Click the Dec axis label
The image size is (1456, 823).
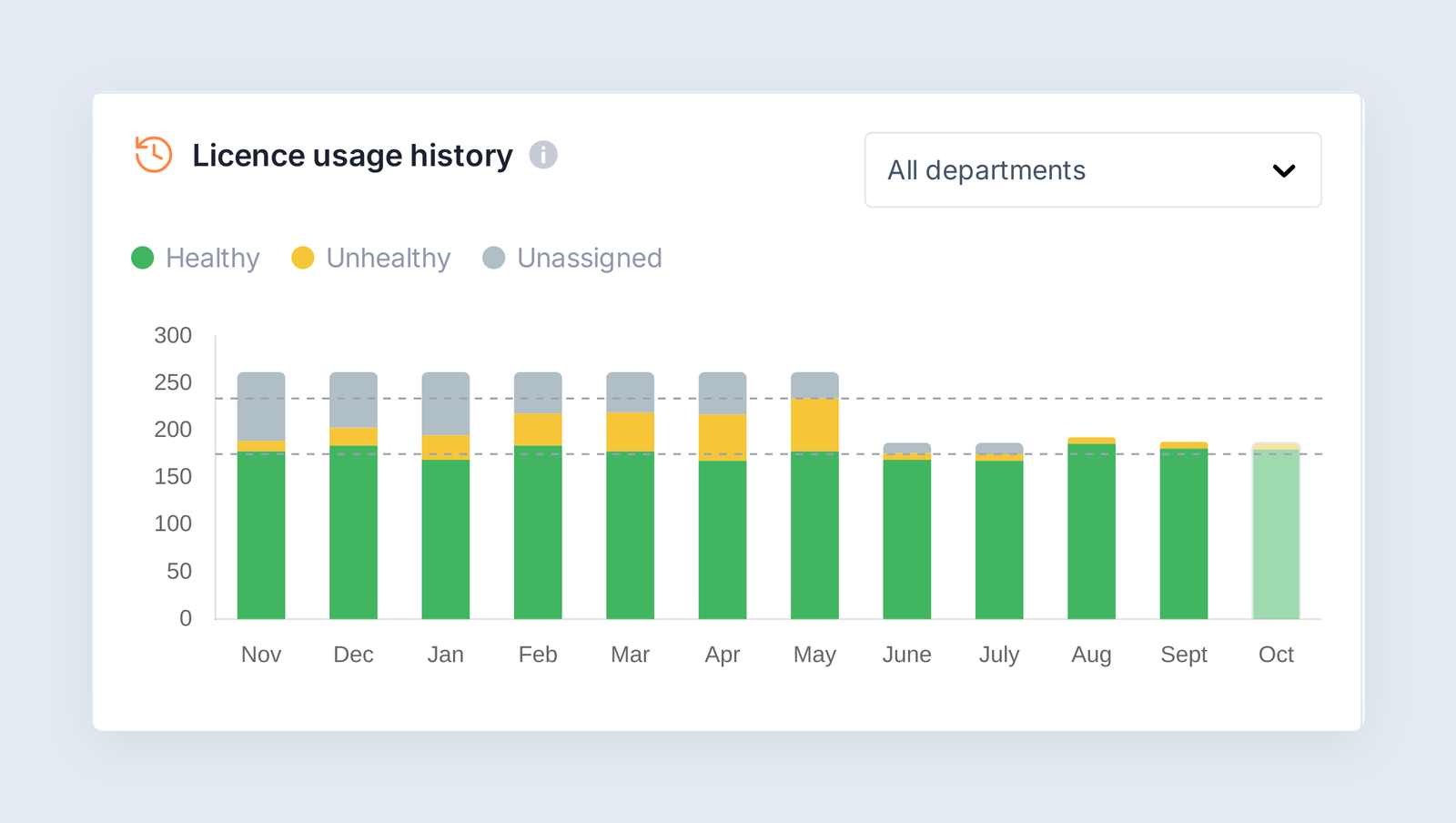point(353,655)
